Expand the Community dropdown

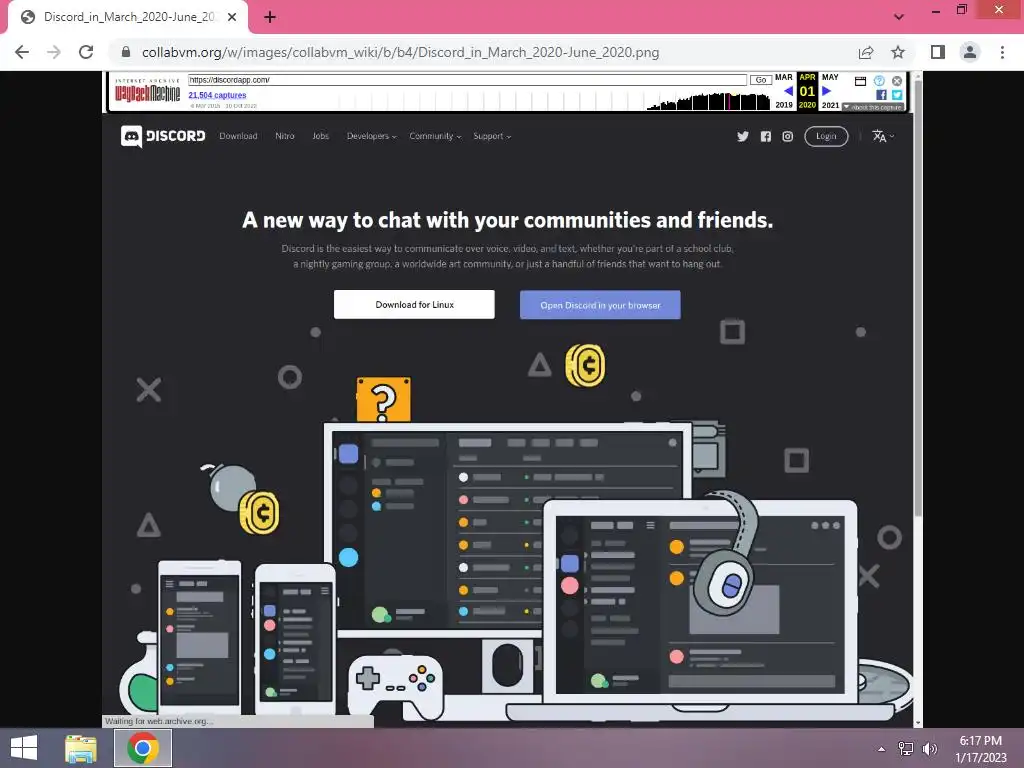(435, 136)
